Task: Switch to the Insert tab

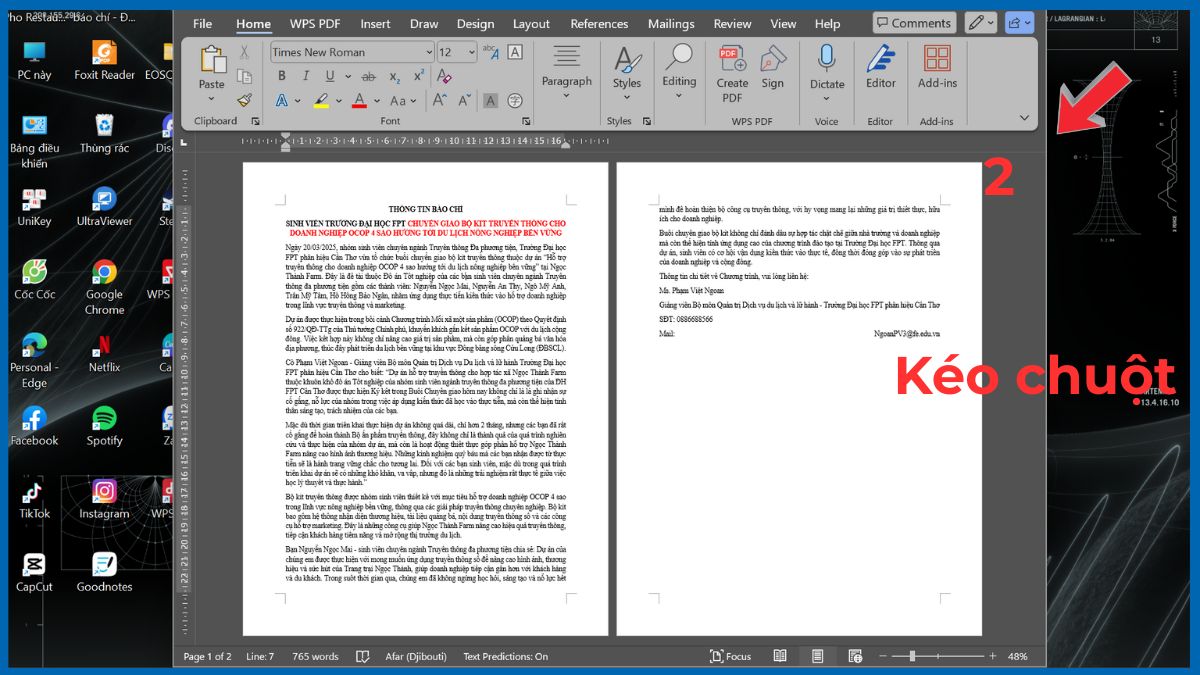Action: coord(375,24)
